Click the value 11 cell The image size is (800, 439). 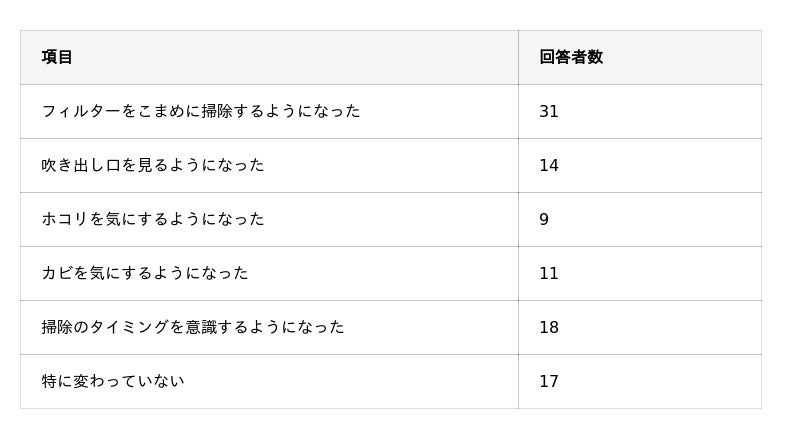(x=640, y=274)
